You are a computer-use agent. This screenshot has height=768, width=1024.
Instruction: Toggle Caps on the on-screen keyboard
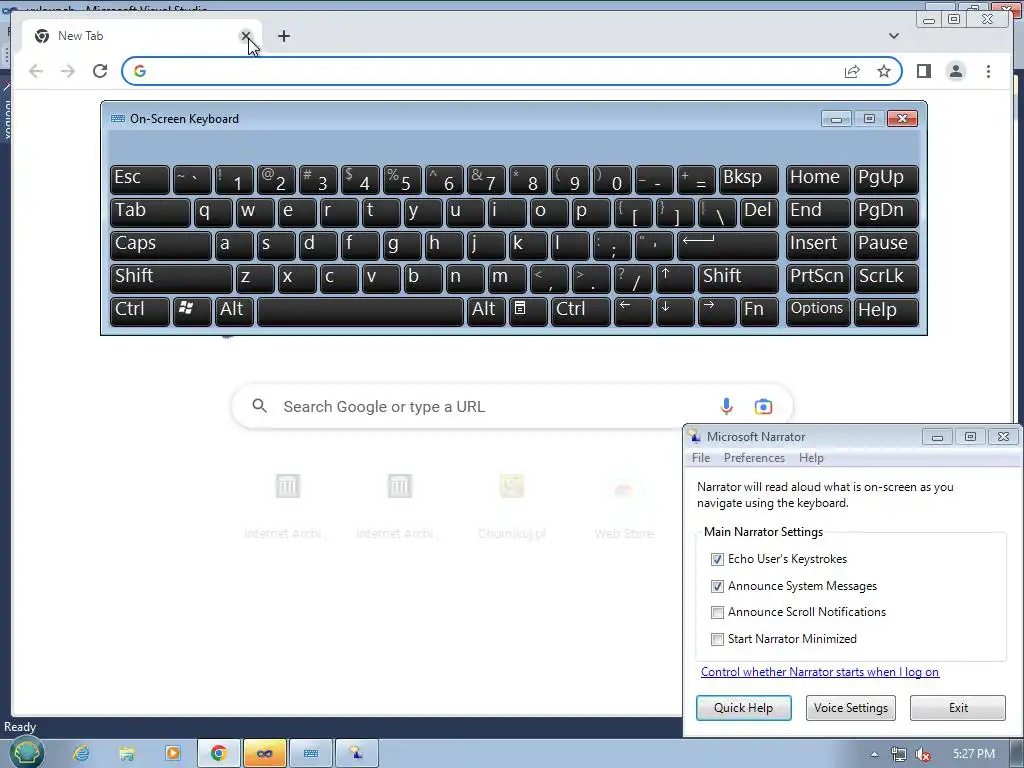161,244
